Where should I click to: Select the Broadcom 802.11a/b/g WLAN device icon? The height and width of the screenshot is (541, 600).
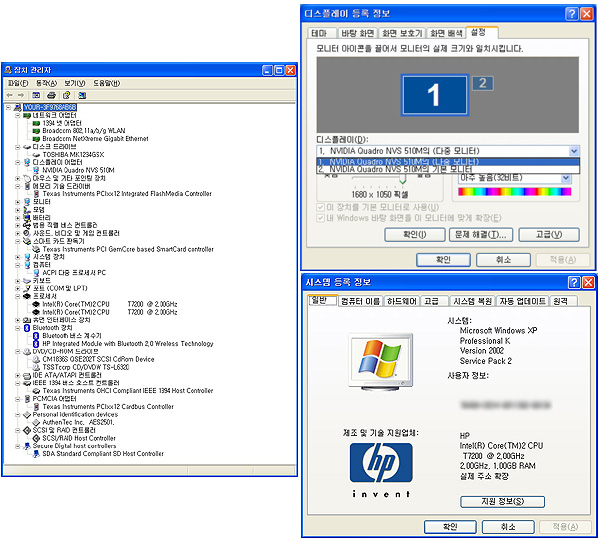(x=36, y=131)
